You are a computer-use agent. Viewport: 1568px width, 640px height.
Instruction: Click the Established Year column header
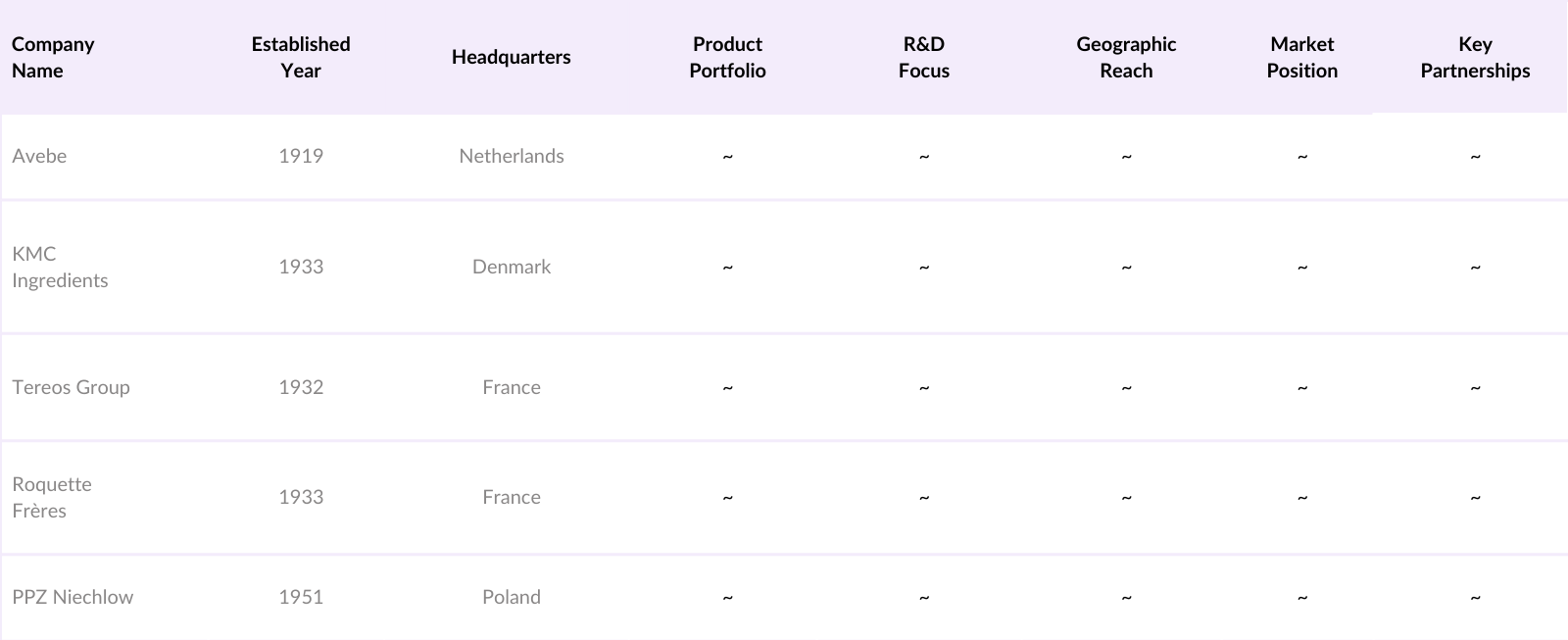click(x=301, y=57)
